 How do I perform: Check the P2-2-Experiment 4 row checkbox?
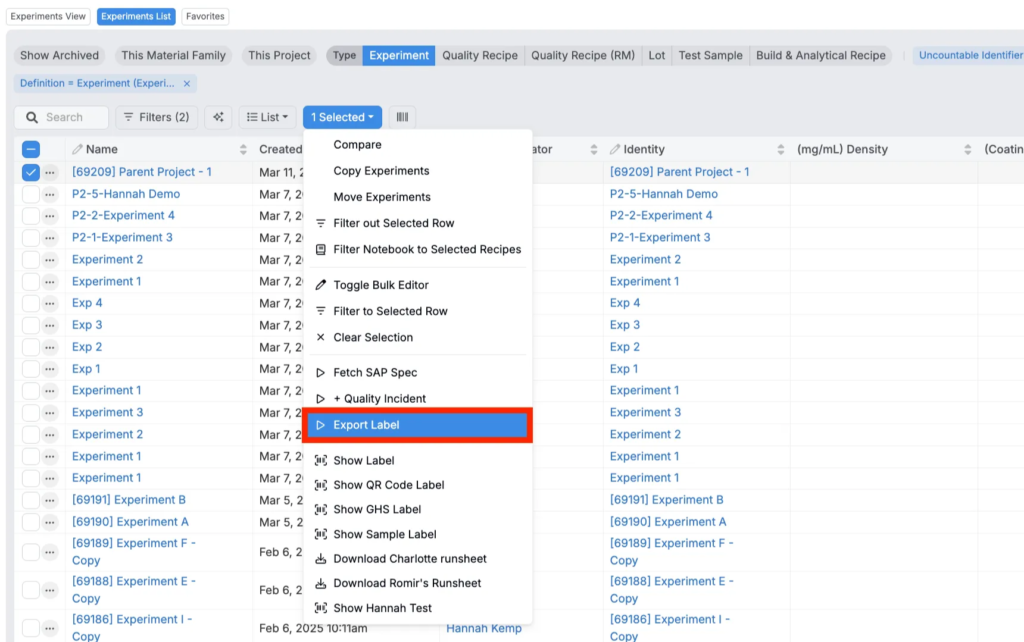[x=31, y=216]
